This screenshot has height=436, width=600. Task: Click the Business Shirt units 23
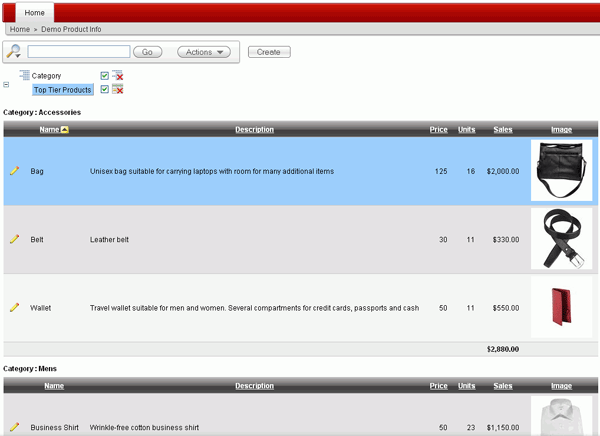(x=471, y=427)
